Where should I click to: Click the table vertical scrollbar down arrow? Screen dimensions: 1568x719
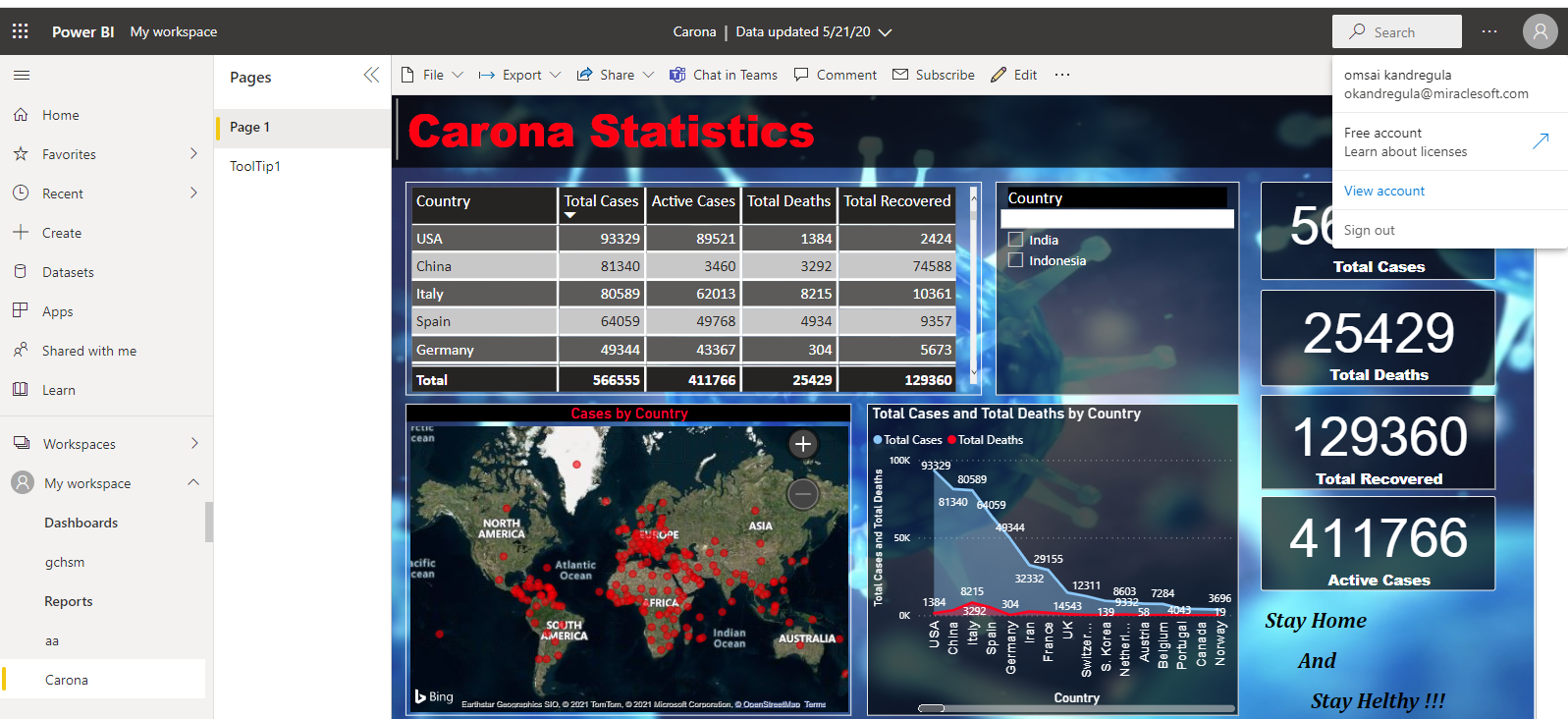coord(974,373)
